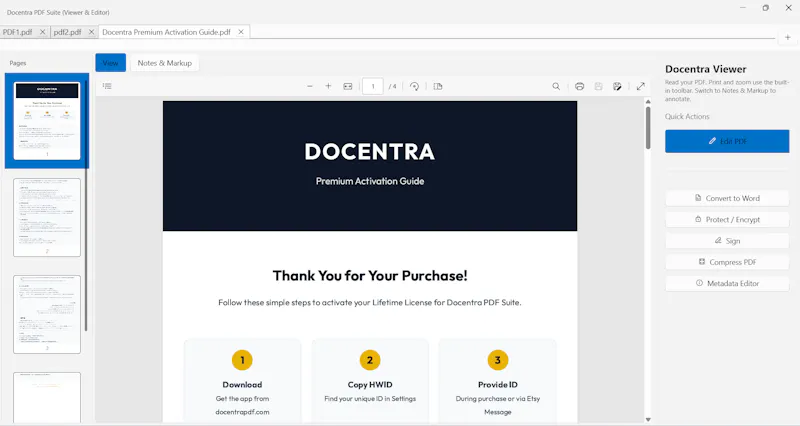This screenshot has width=800, height=426.
Task: Click the 'Download' step title
Action: pos(242,385)
